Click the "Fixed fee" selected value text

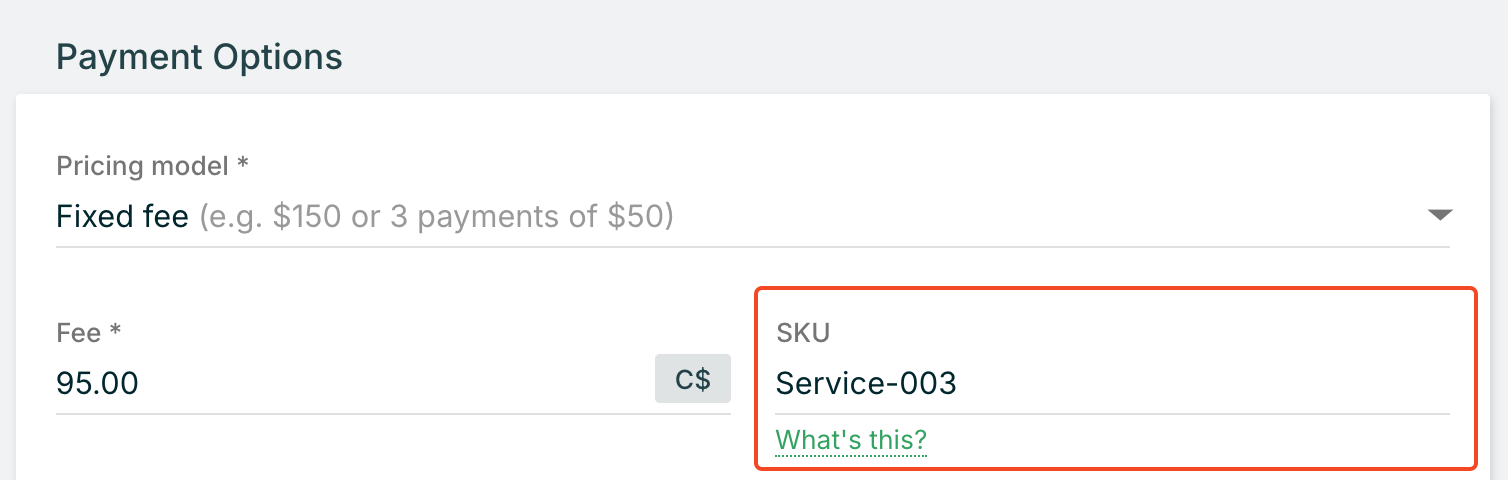tap(122, 216)
